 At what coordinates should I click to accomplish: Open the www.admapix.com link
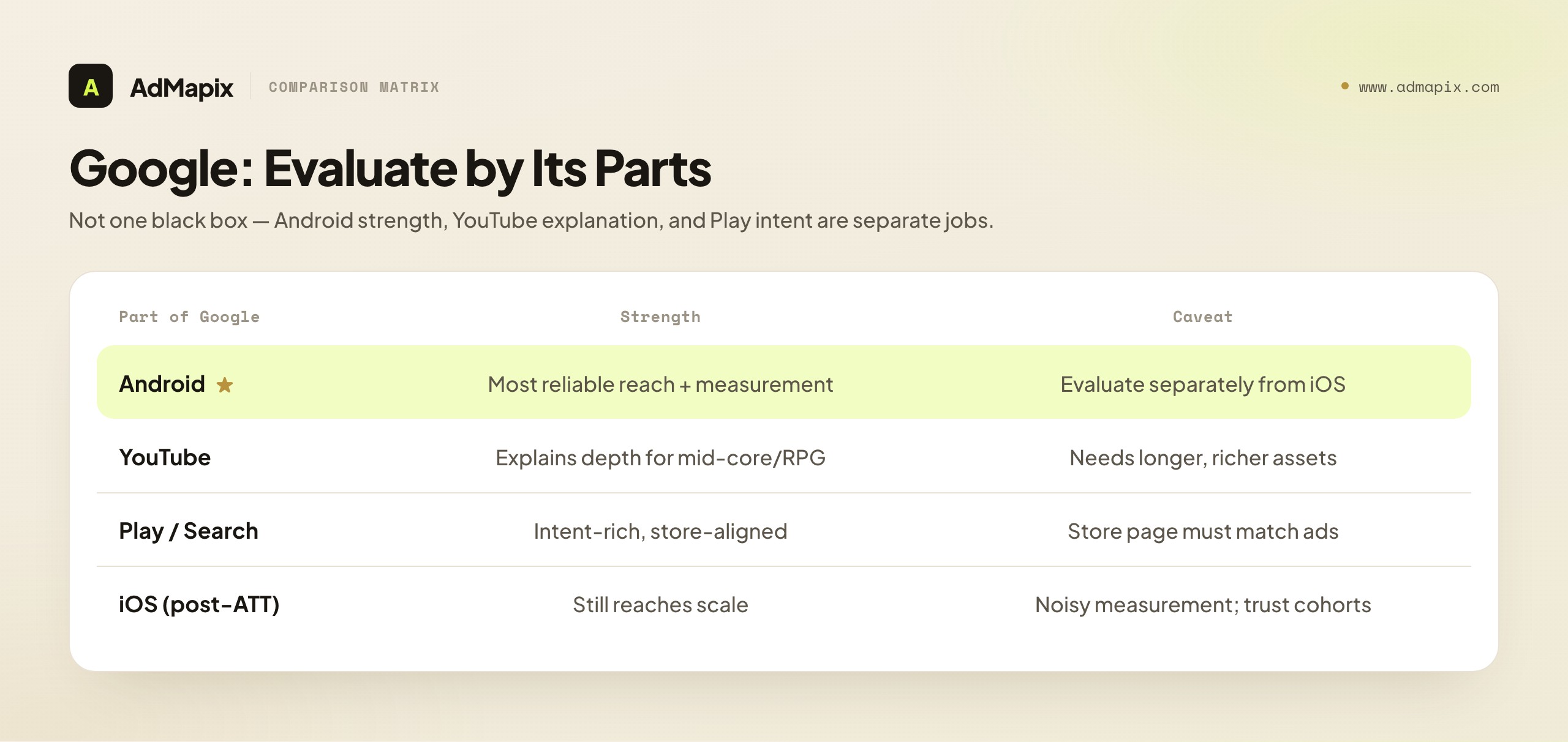1429,87
